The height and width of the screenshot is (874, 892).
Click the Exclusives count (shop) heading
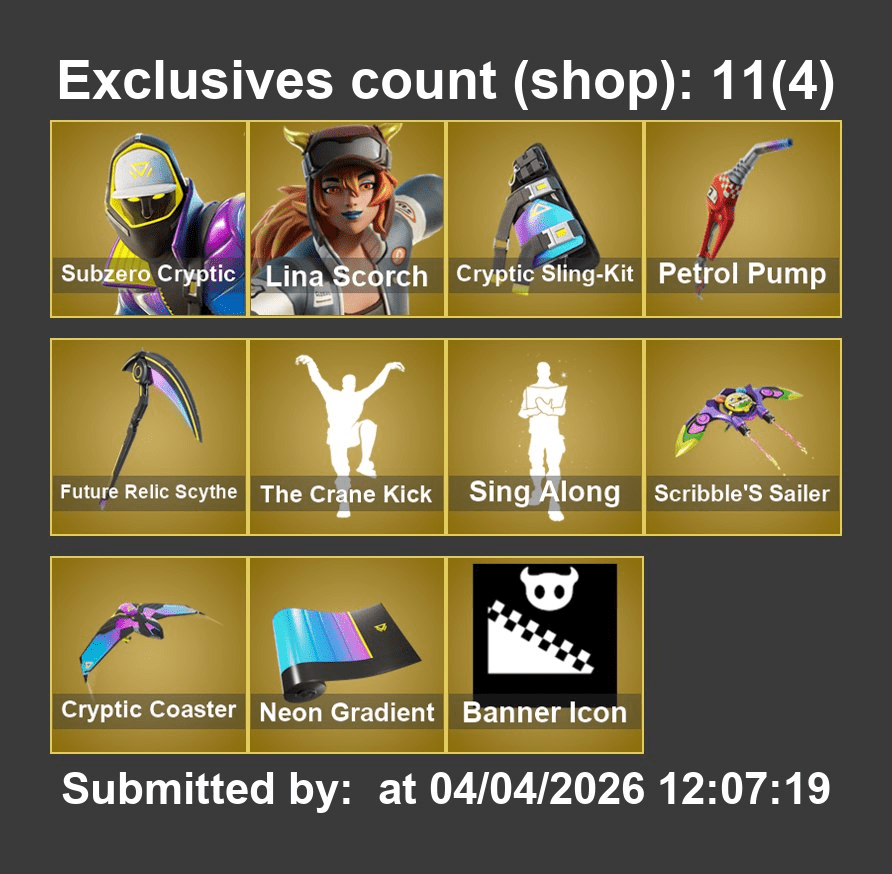446,81
